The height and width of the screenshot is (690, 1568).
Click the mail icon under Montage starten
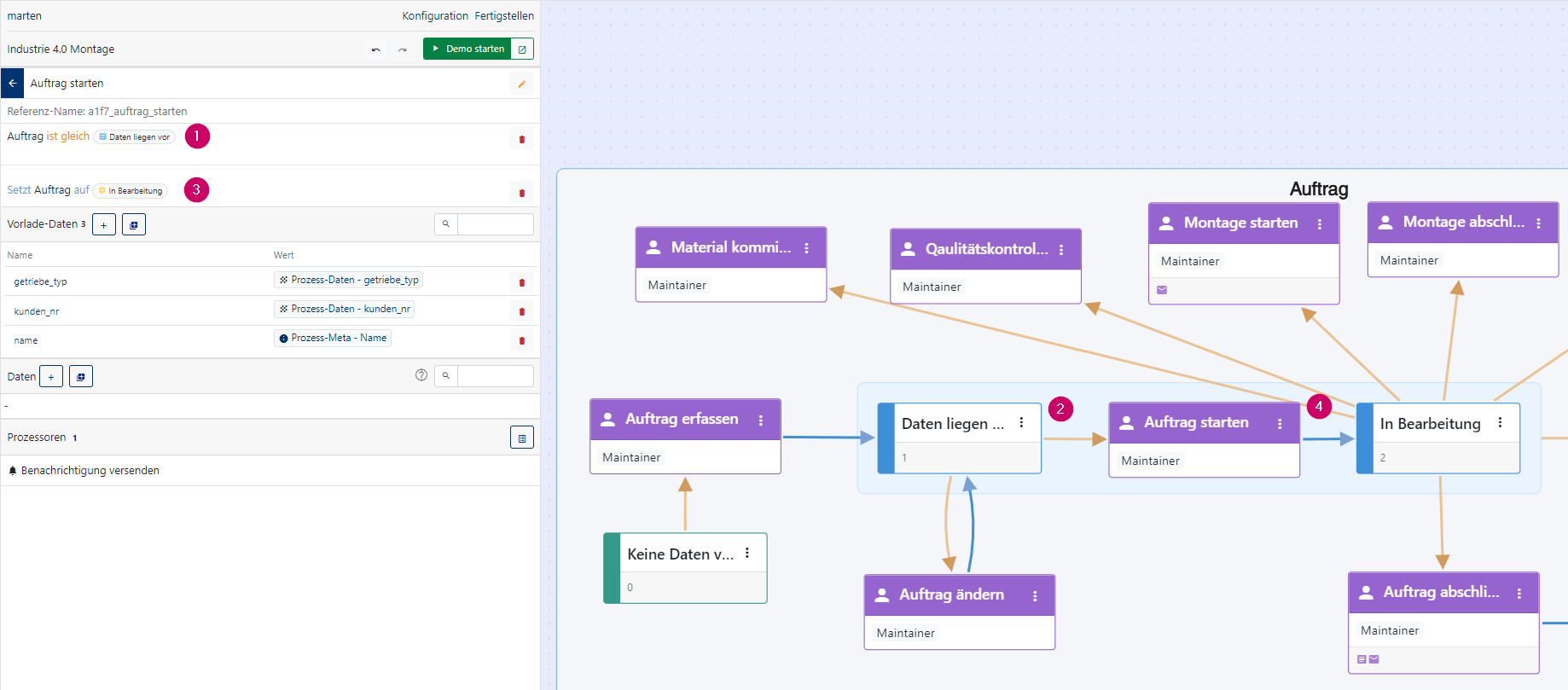click(1162, 290)
